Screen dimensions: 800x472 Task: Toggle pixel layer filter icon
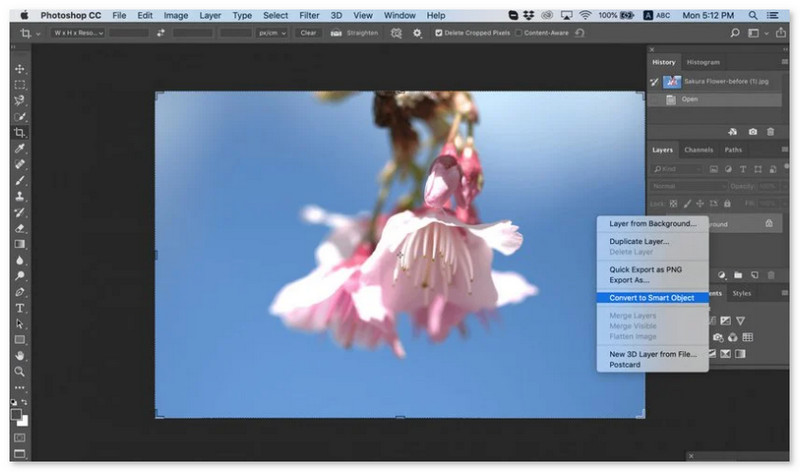point(714,169)
